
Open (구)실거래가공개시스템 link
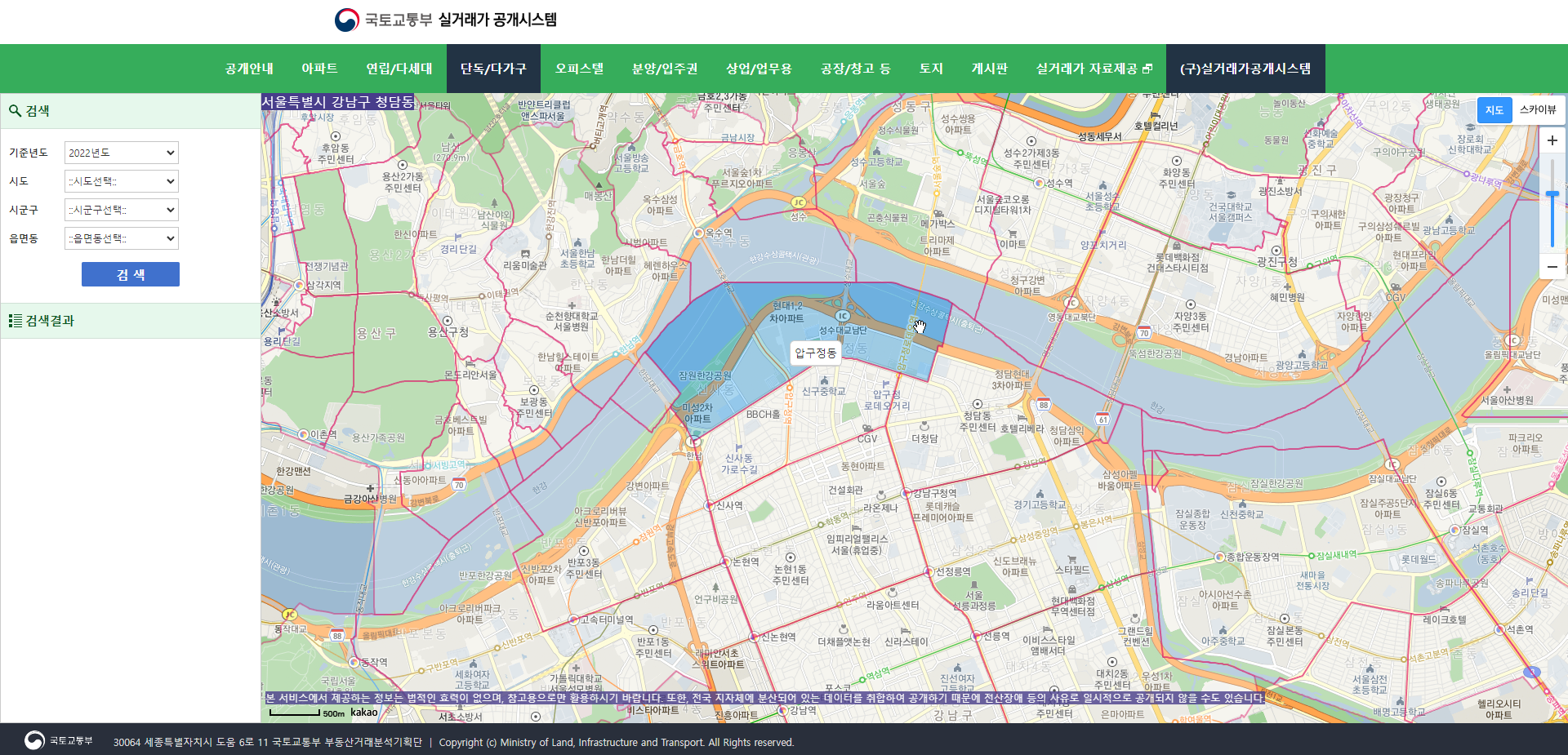1245,69
